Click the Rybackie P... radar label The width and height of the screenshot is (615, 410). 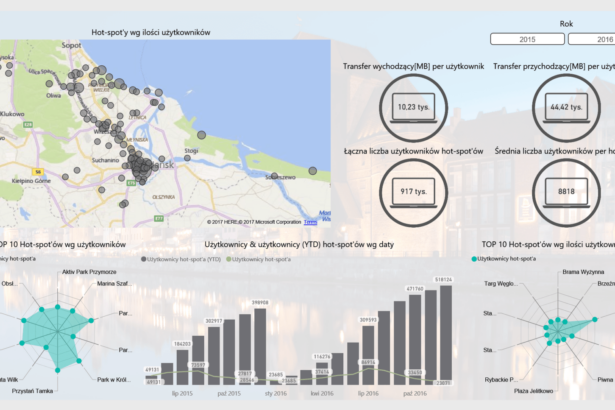coord(501,379)
